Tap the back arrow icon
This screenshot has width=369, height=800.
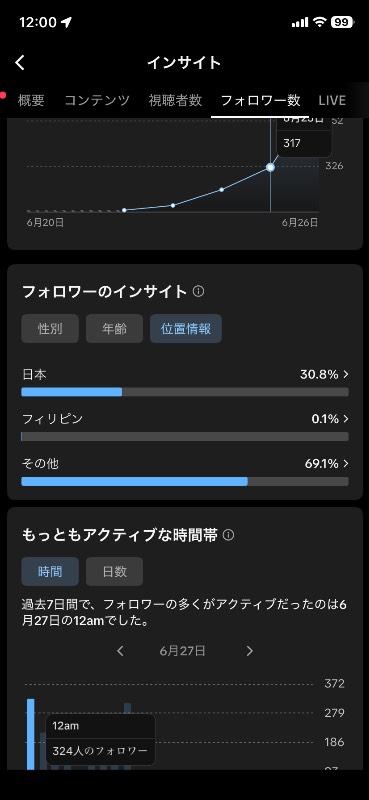pos(20,63)
